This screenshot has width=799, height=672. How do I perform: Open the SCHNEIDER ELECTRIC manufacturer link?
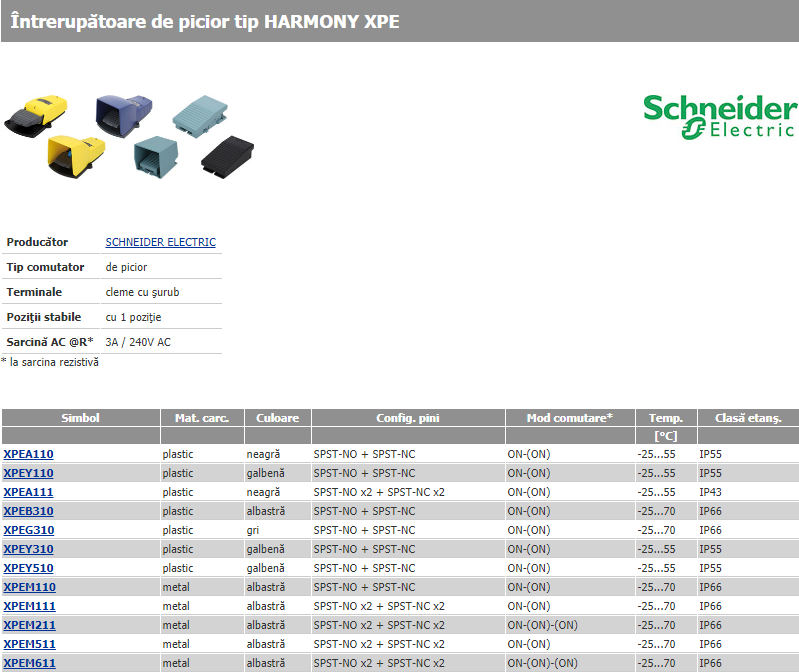[x=161, y=242]
